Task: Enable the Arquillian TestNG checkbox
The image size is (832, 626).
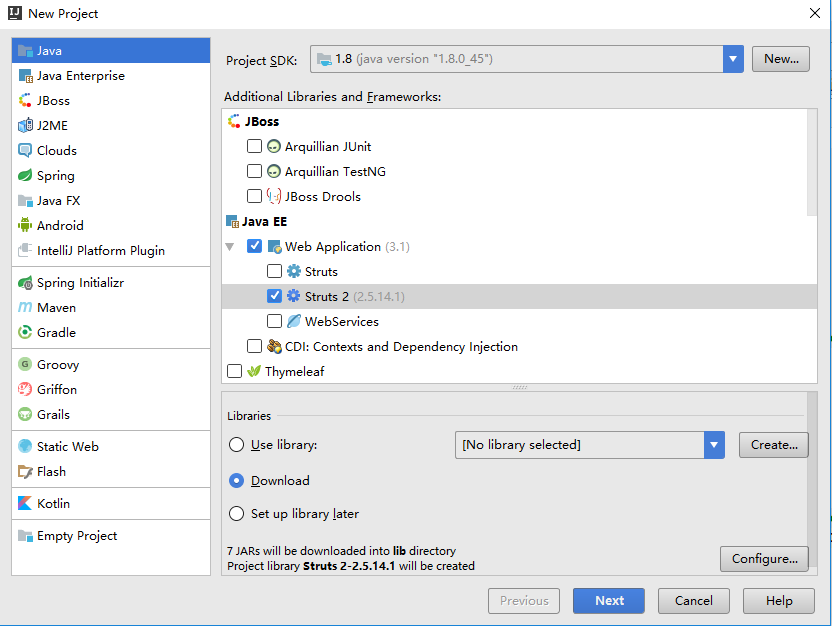Action: 254,171
